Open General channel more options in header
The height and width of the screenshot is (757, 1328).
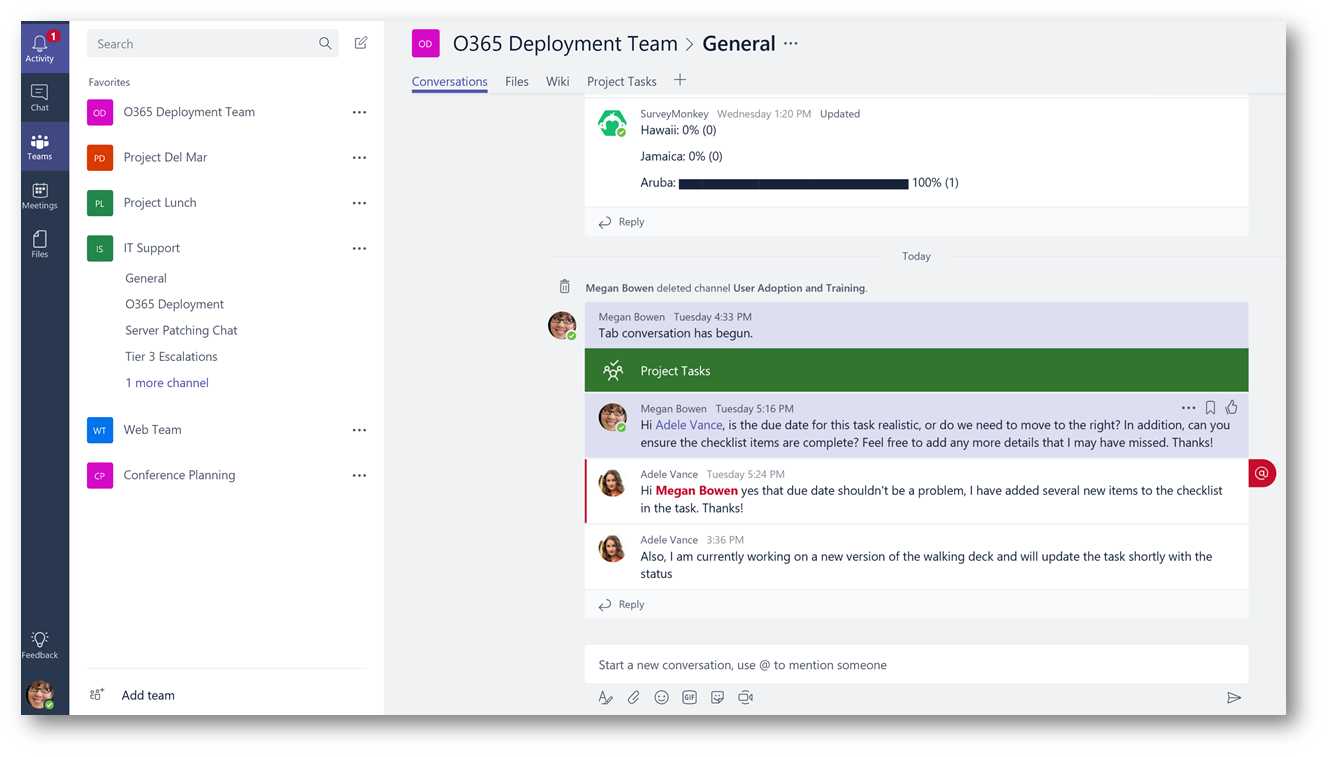[x=791, y=44]
